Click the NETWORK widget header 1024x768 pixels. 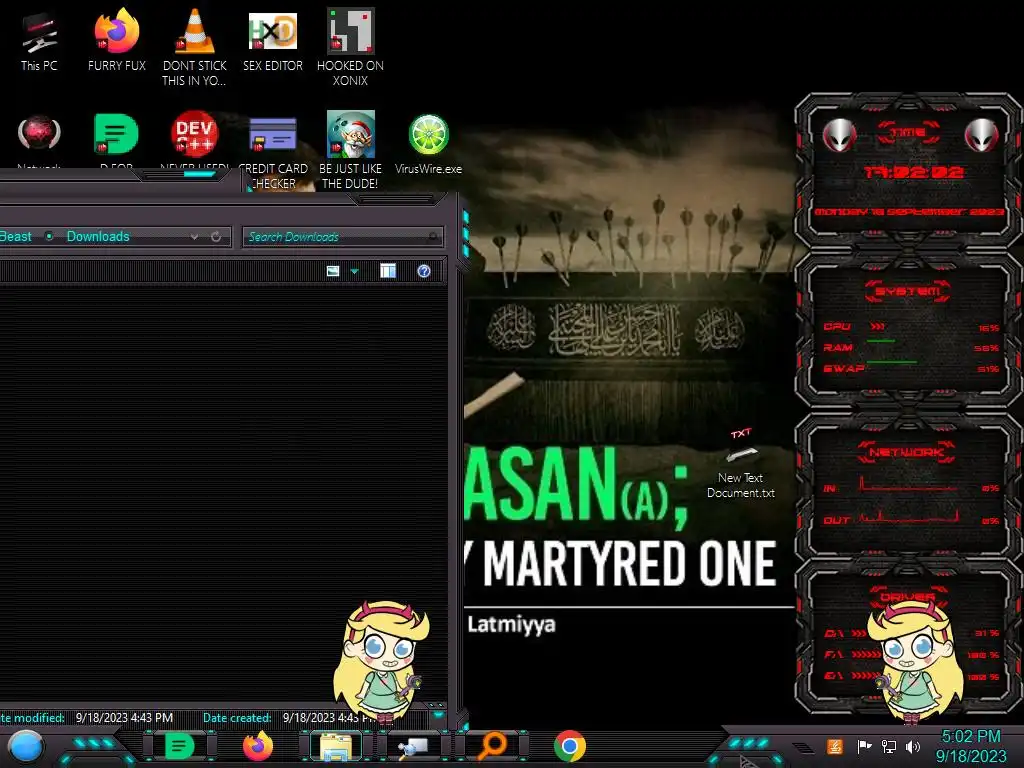click(907, 452)
